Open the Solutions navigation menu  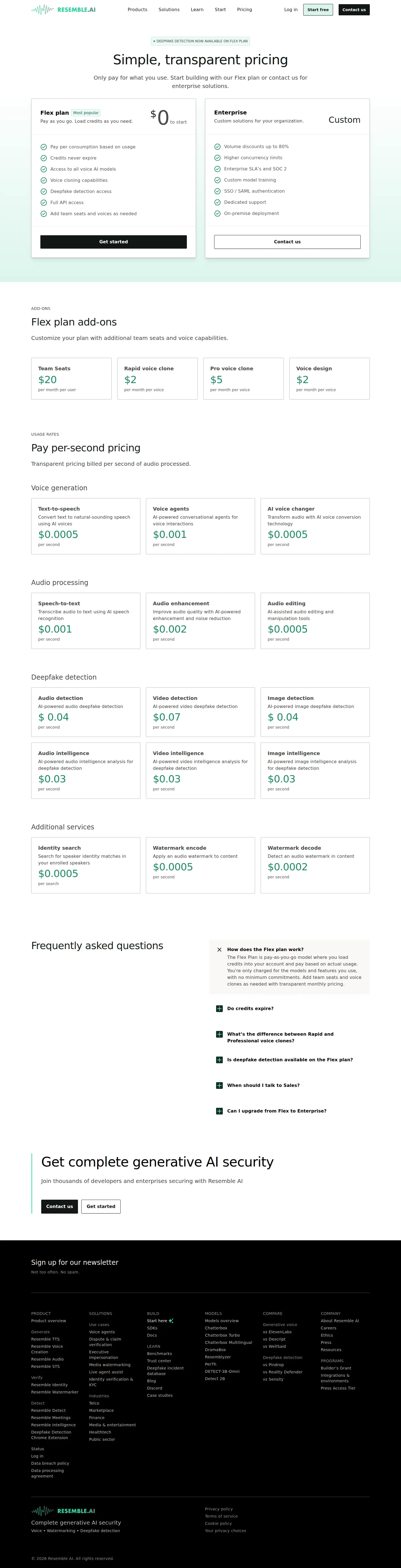(169, 10)
